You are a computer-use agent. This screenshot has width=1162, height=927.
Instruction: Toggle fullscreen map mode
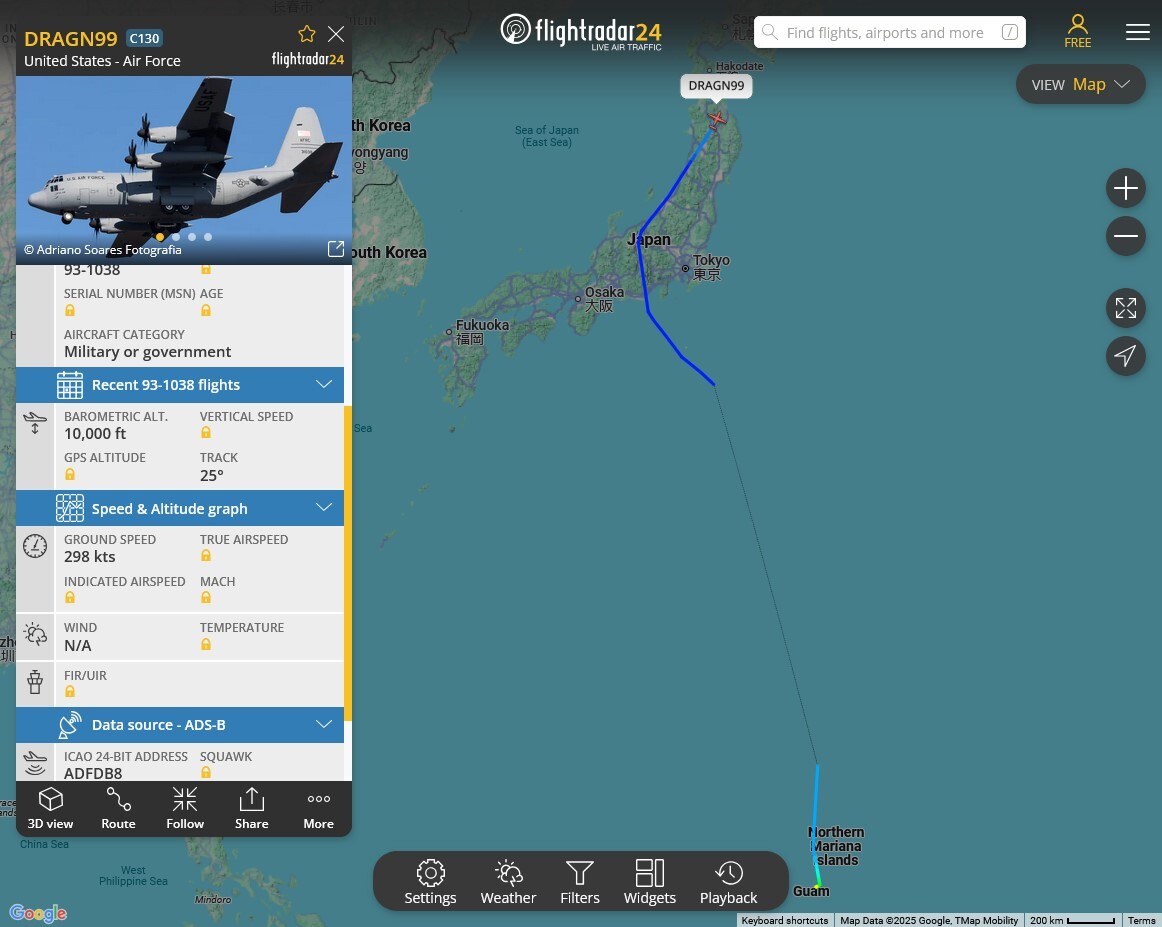(x=1126, y=308)
